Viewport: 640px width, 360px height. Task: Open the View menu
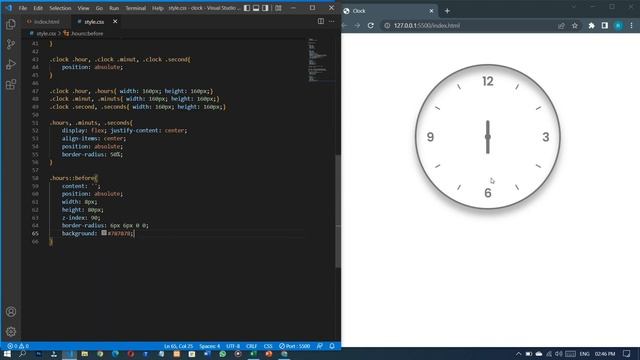pyautogui.click(x=83, y=8)
